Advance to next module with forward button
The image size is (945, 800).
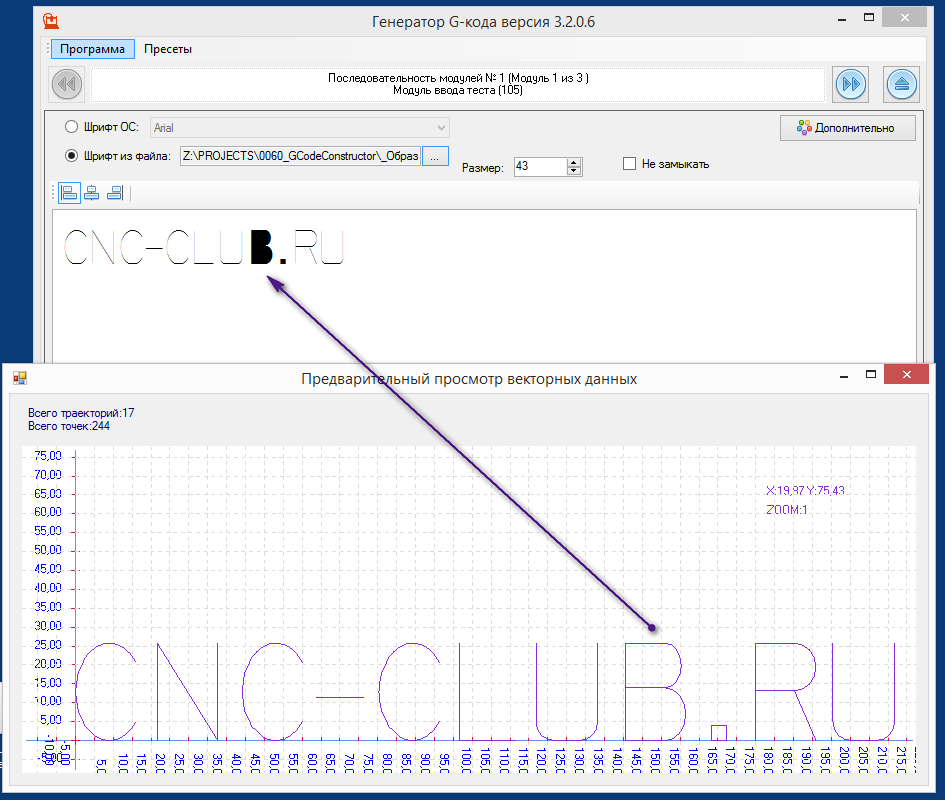[851, 84]
